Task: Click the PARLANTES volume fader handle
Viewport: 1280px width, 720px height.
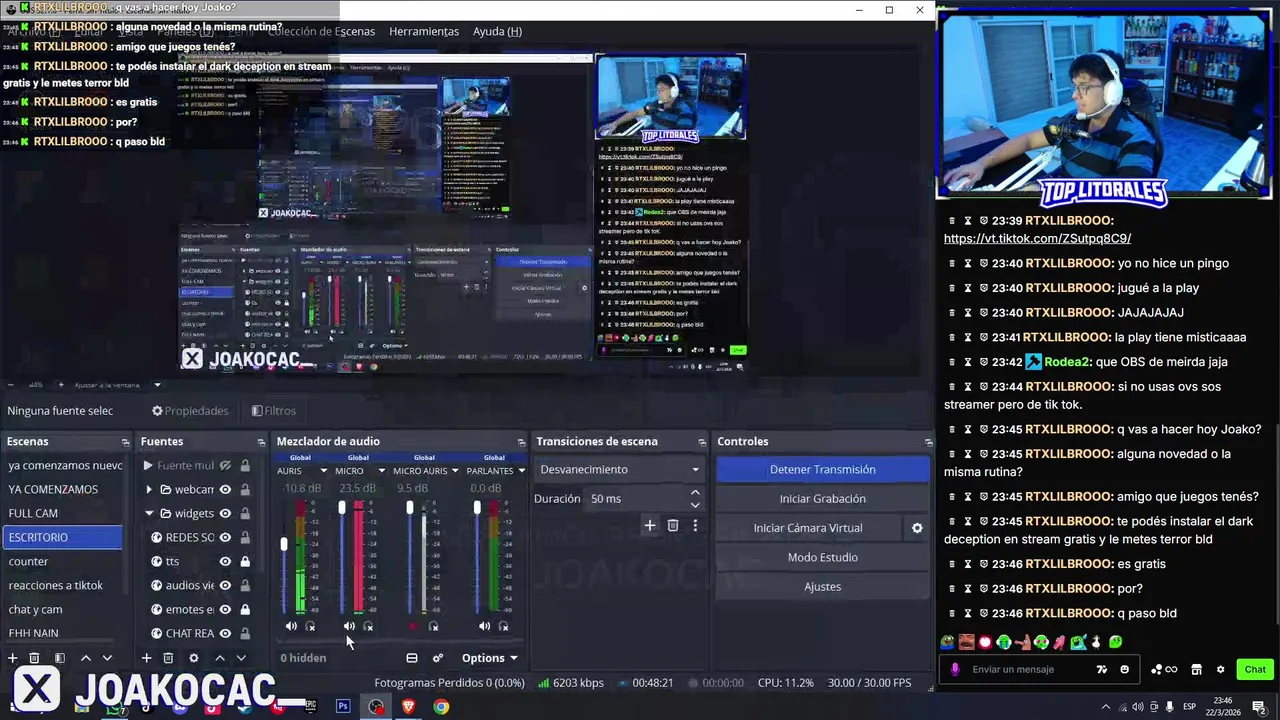Action: [x=477, y=508]
